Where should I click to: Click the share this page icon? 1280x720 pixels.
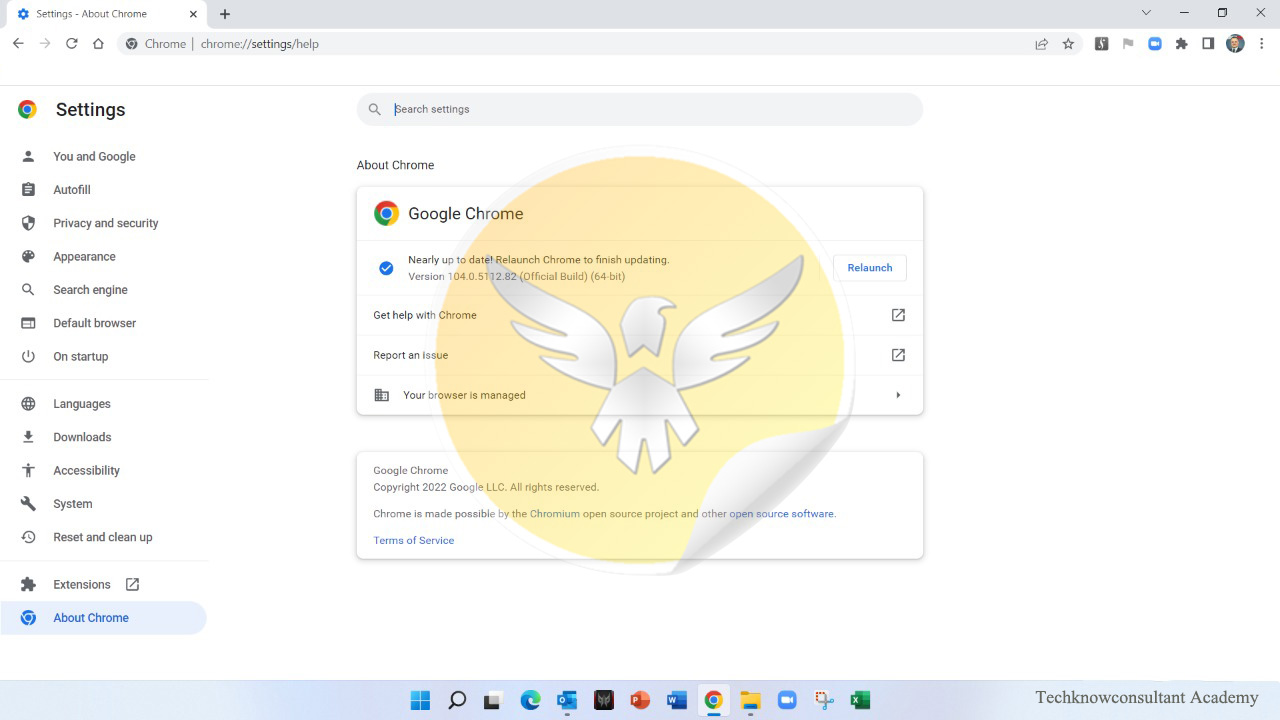click(x=1041, y=44)
